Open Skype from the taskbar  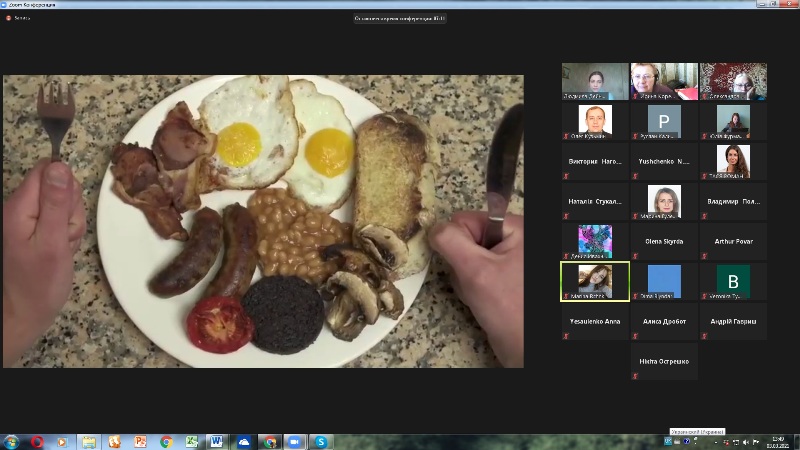tap(322, 441)
